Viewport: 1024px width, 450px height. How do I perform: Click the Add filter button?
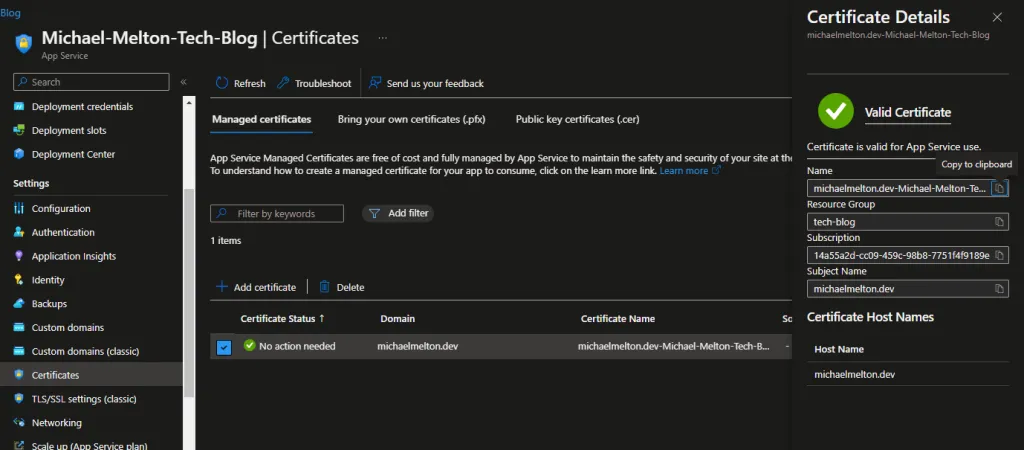398,213
